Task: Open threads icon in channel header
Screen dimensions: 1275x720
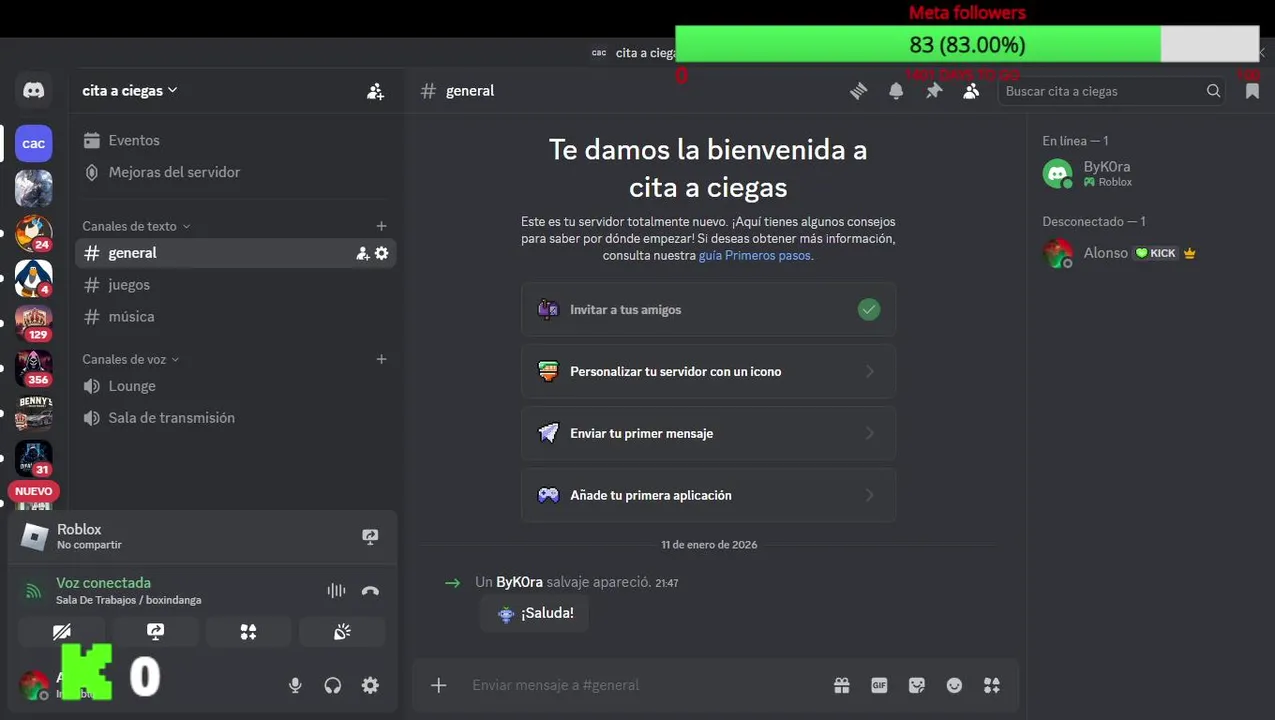Action: pyautogui.click(x=858, y=91)
